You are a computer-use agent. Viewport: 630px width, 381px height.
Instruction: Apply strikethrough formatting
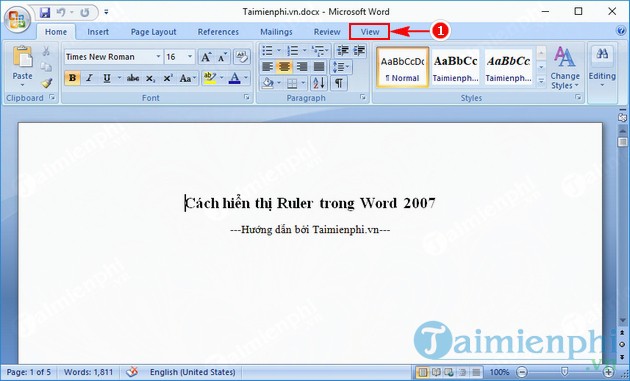[133, 78]
